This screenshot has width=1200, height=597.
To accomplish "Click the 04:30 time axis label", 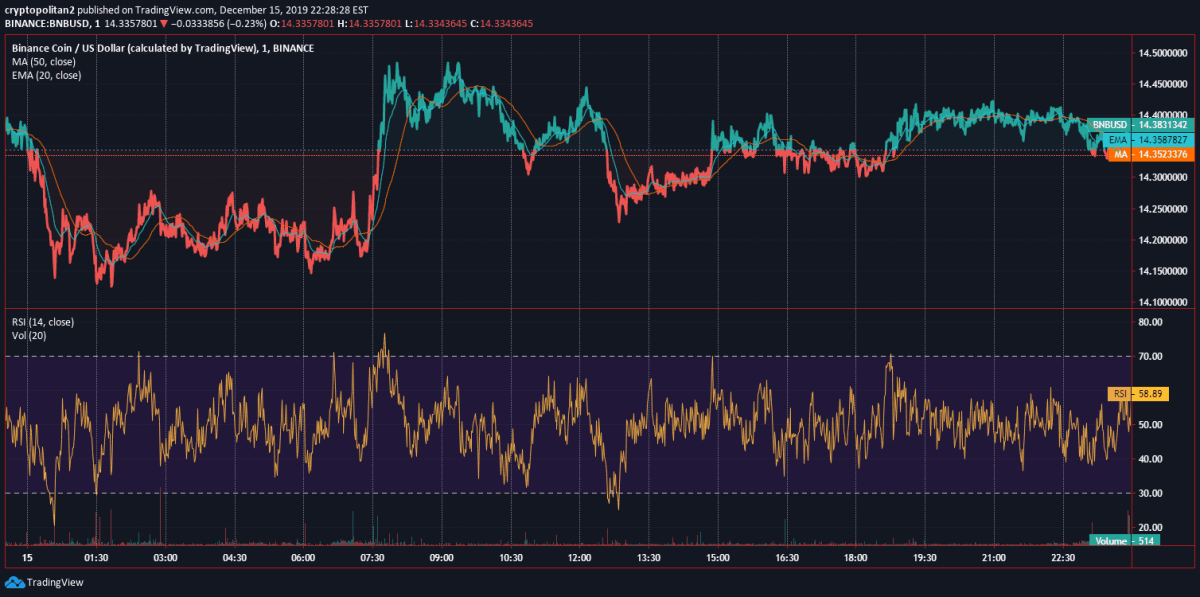I will (x=234, y=558).
